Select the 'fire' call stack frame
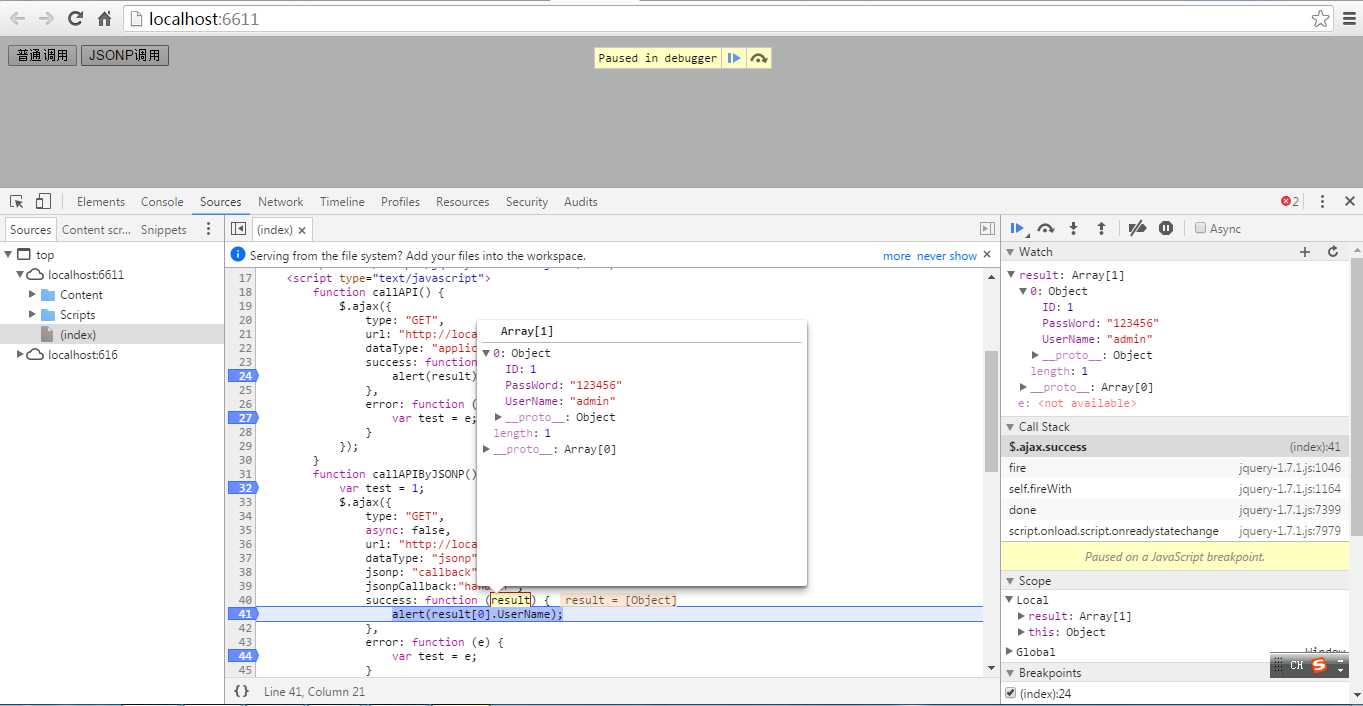 [1175, 468]
